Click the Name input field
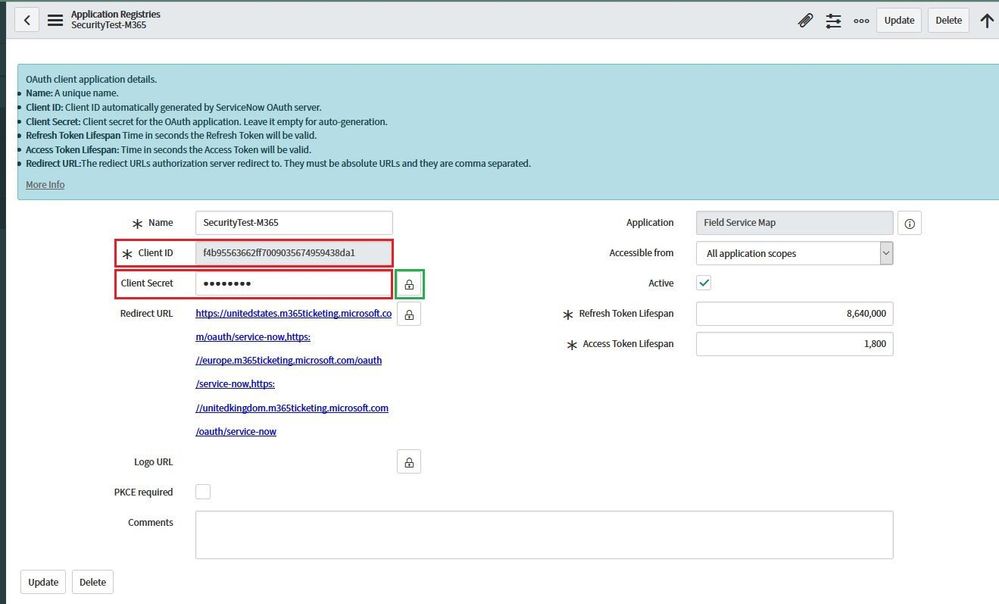The image size is (999, 604). pyautogui.click(x=294, y=222)
